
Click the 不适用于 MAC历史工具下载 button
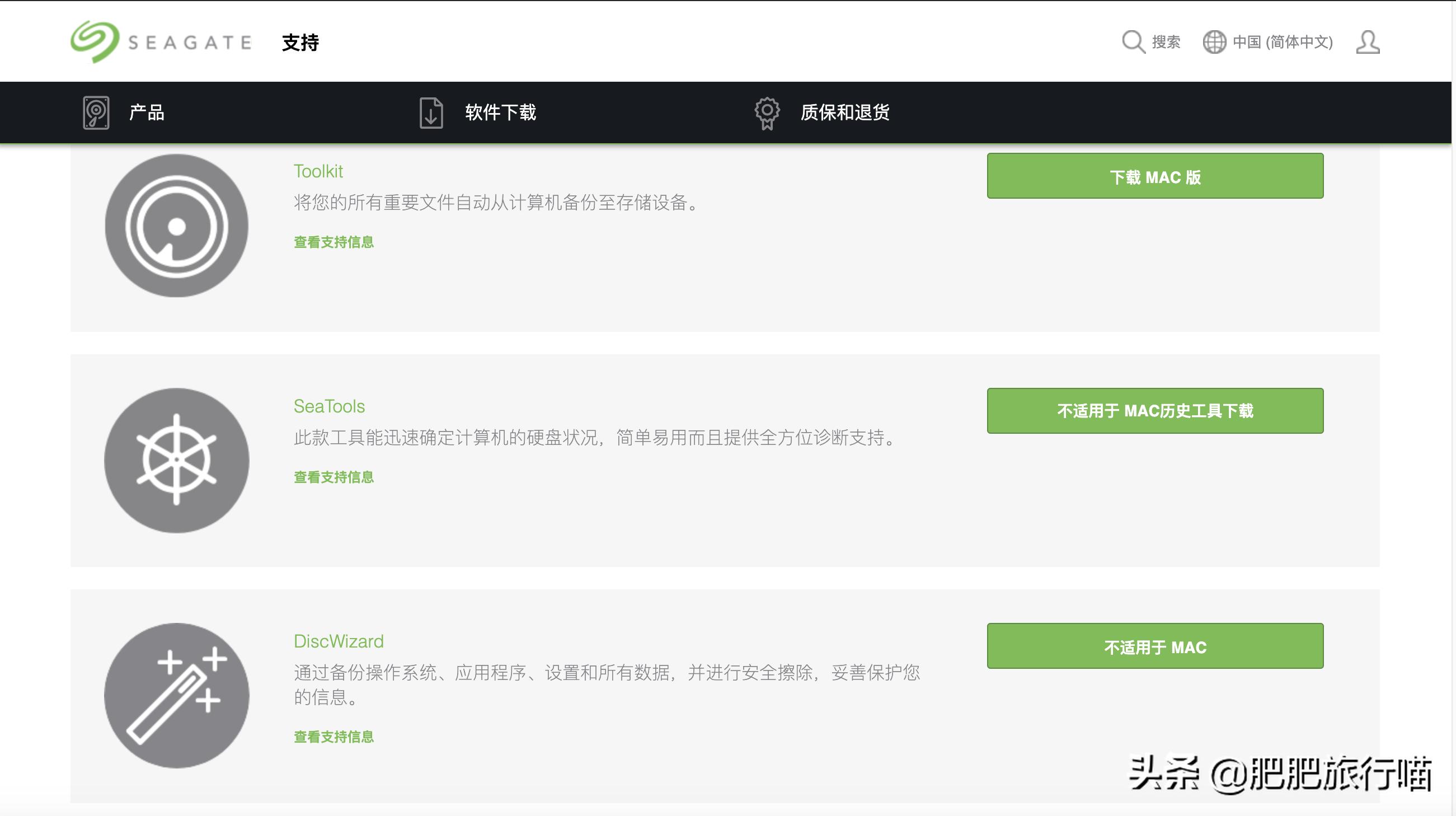1155,411
